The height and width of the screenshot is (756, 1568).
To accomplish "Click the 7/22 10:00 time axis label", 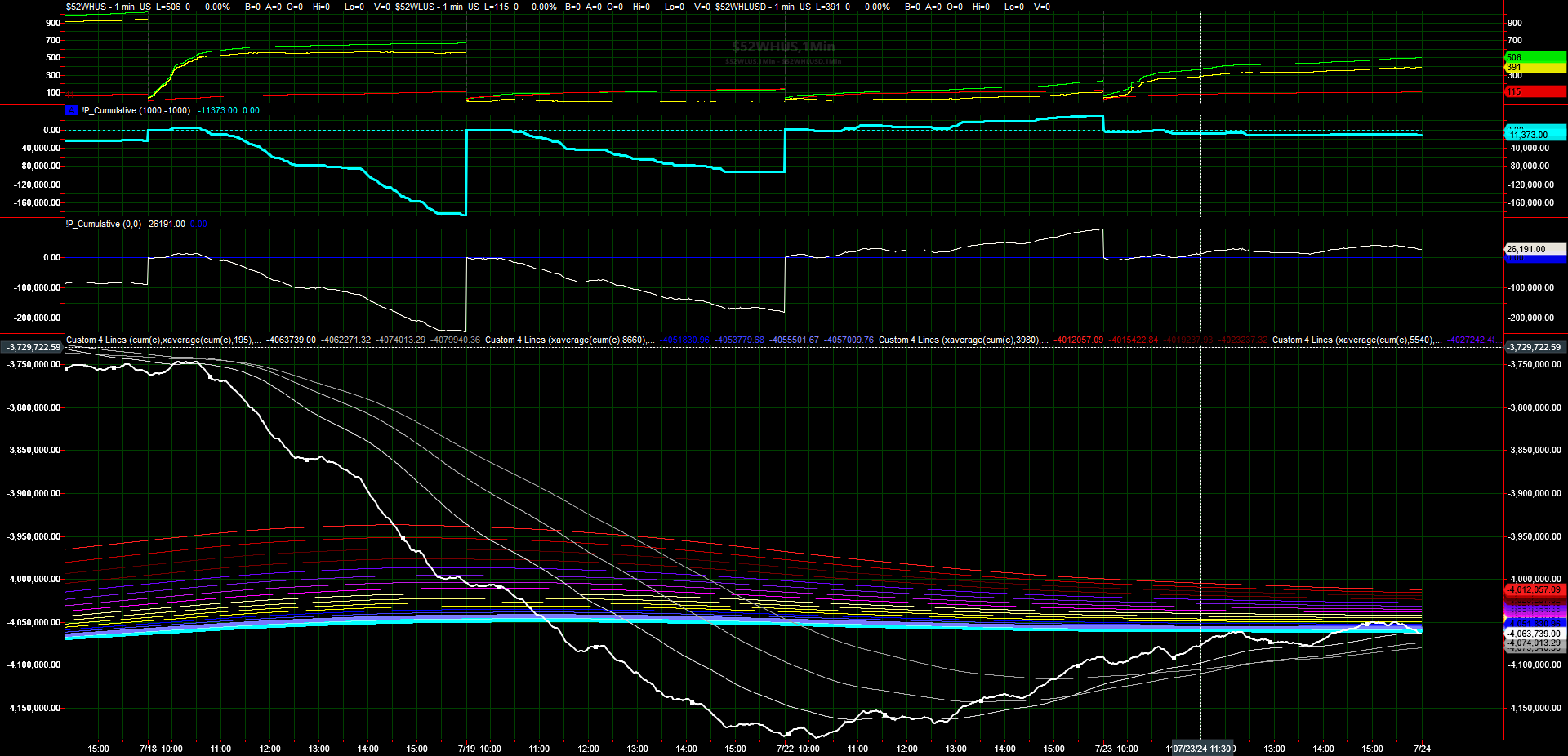I will [x=798, y=749].
